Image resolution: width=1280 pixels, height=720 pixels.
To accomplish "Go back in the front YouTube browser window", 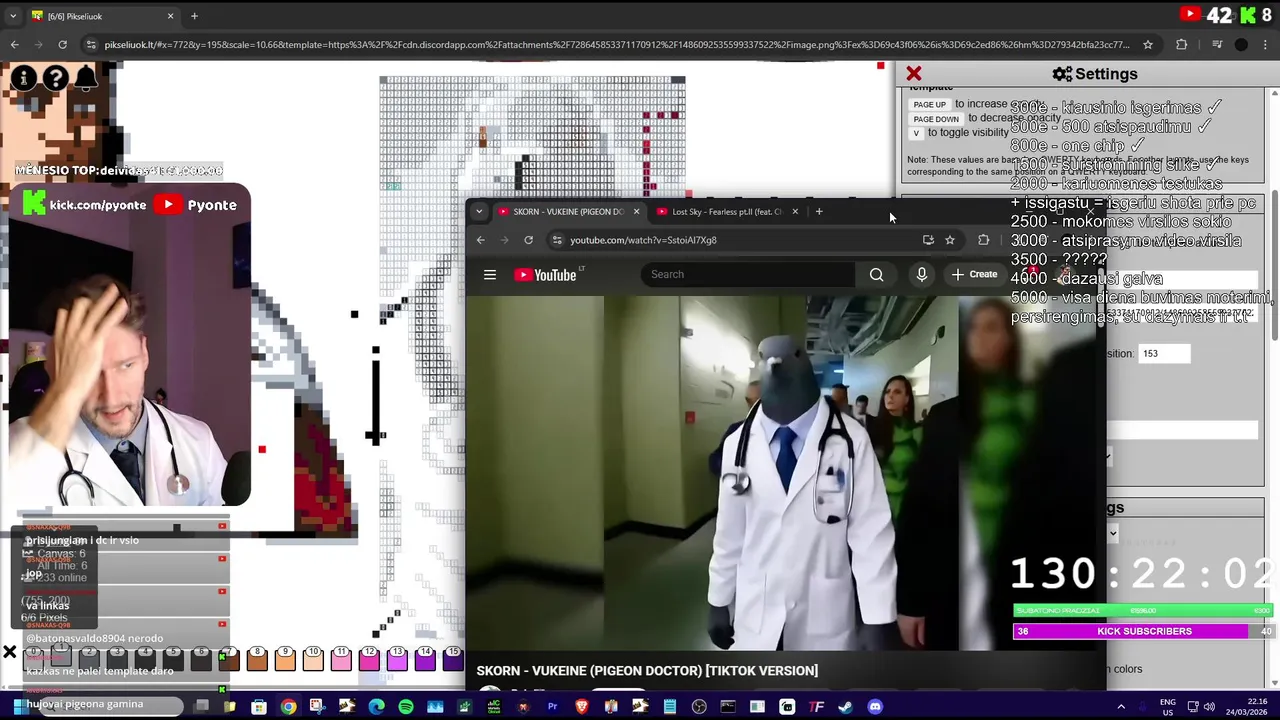I will pyautogui.click(x=480, y=240).
